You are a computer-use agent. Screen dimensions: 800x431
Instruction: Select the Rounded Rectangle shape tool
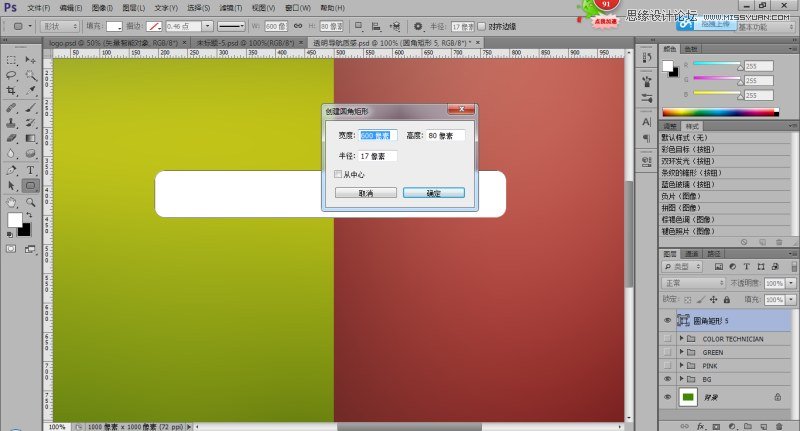tap(31, 186)
